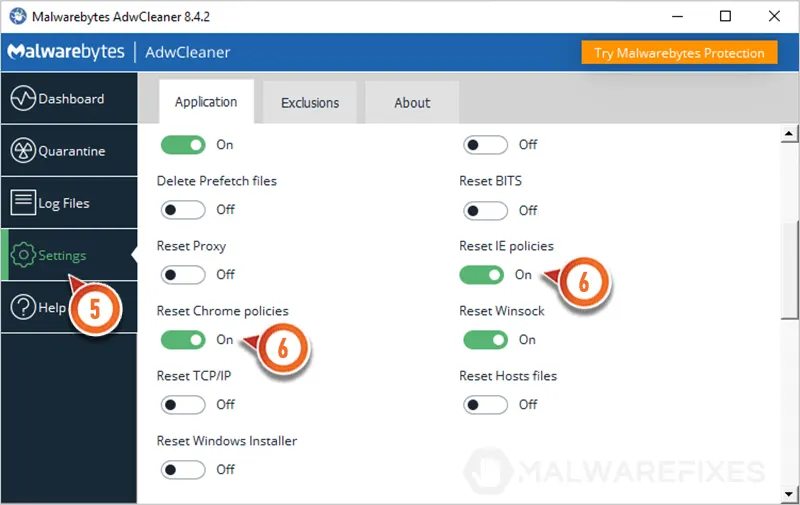Image resolution: width=800 pixels, height=505 pixels.
Task: Maximize the AdwCleaner window
Action: click(725, 16)
